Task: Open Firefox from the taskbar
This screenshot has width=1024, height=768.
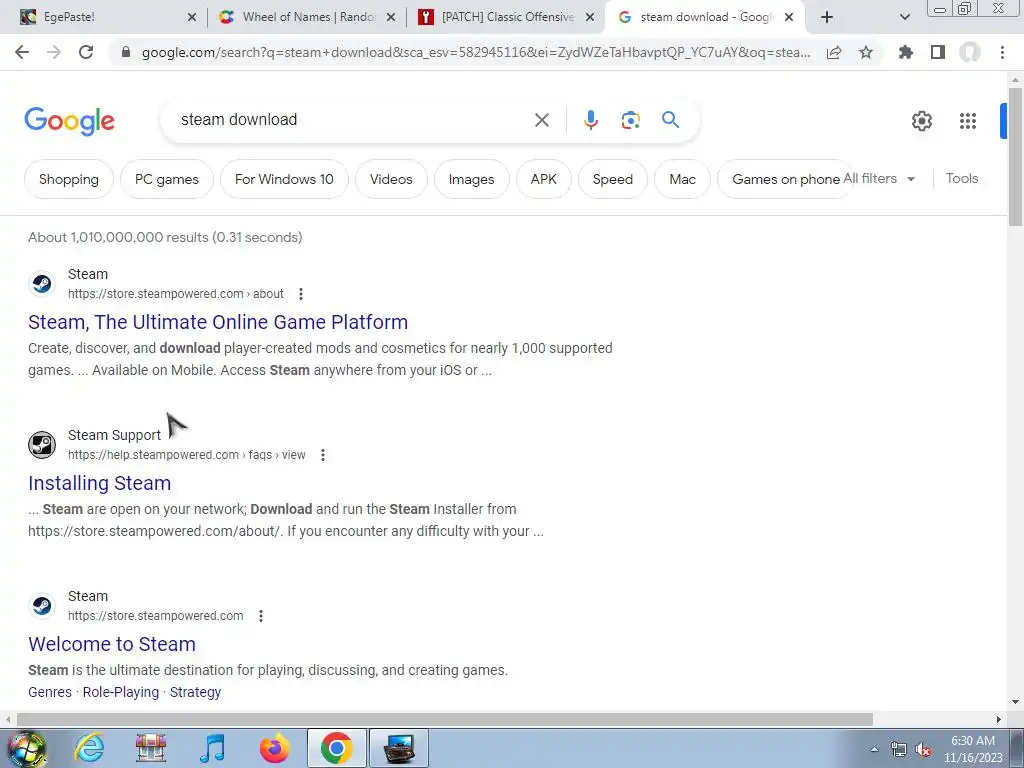Action: (274, 748)
